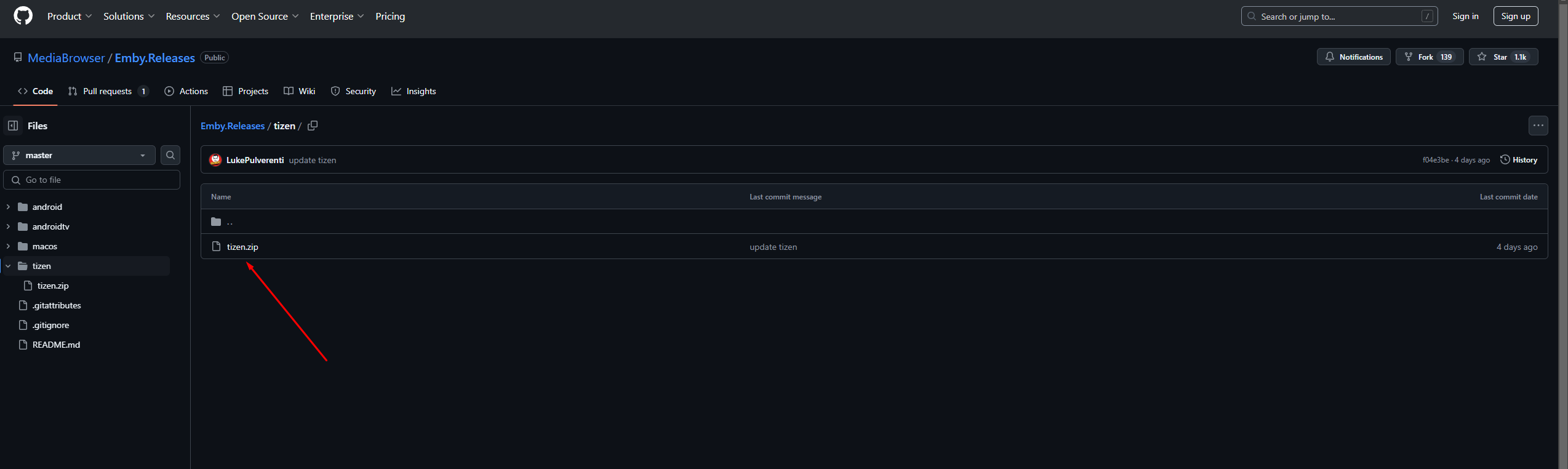Open commit f04e3be hash link
This screenshot has width=1568, height=469.
point(1436,160)
